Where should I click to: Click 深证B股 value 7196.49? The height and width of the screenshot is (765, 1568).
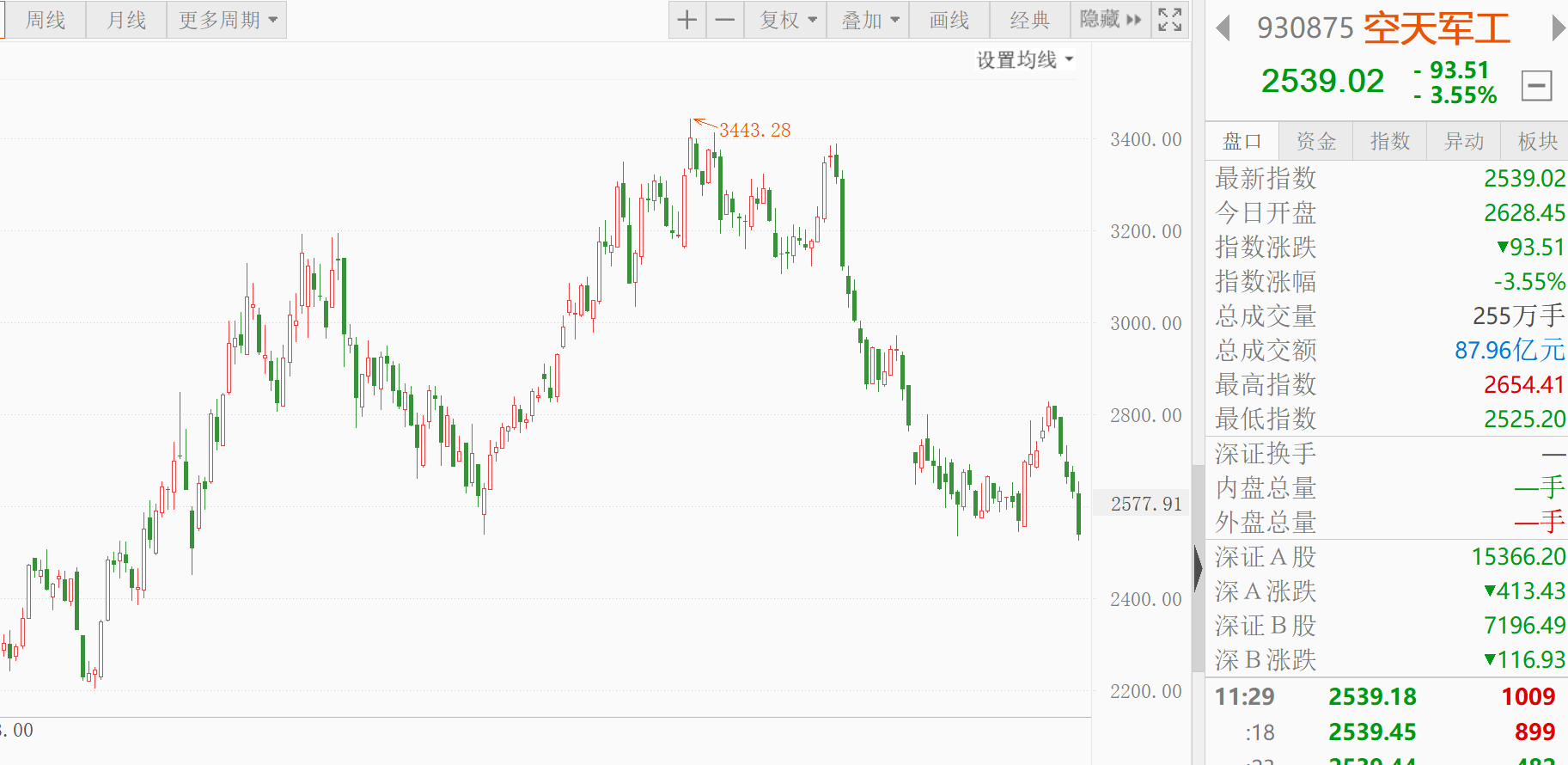[1524, 625]
